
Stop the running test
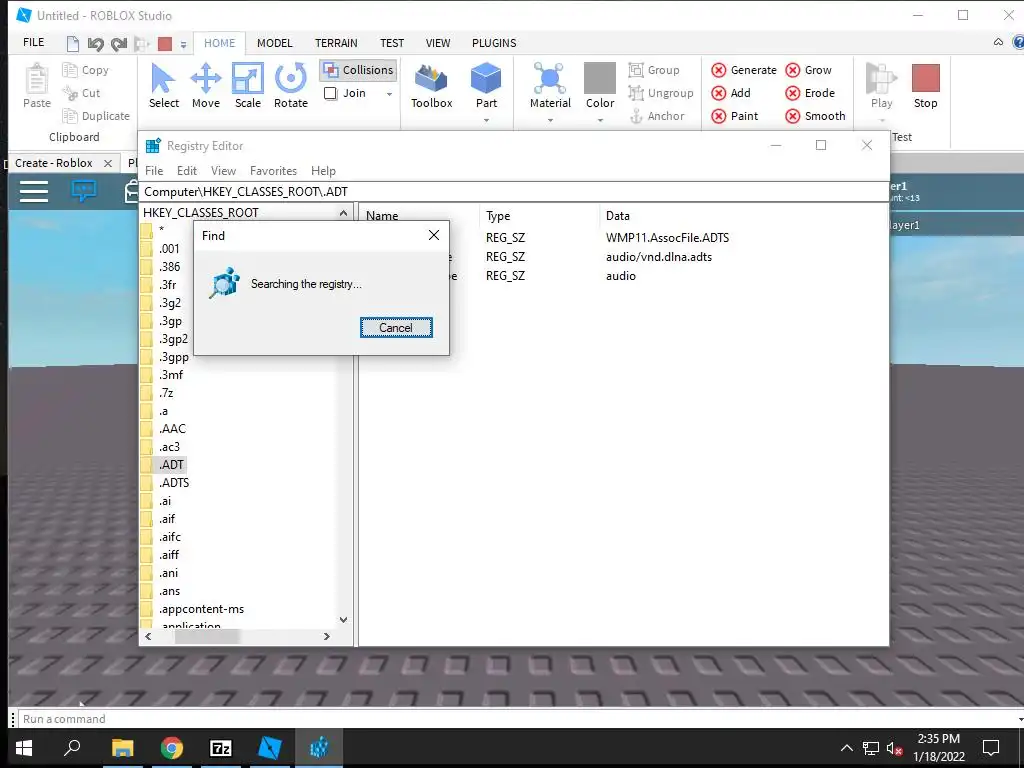click(x=925, y=86)
